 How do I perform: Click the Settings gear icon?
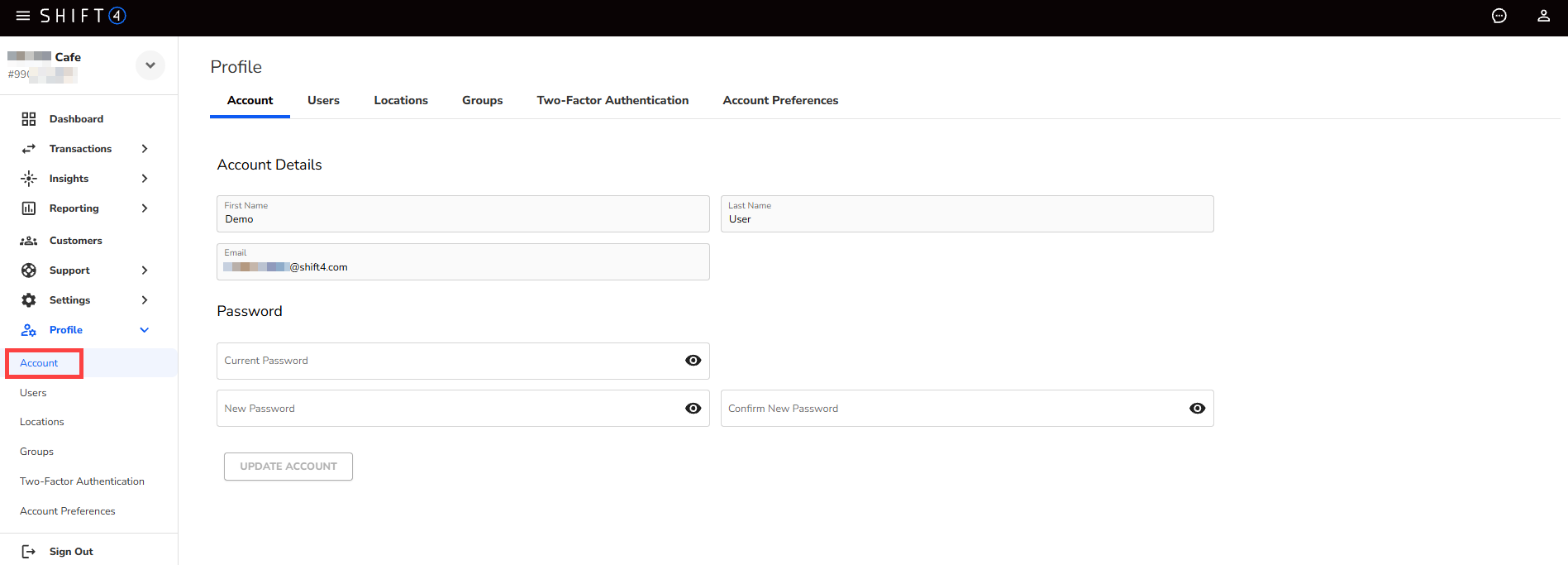(29, 300)
